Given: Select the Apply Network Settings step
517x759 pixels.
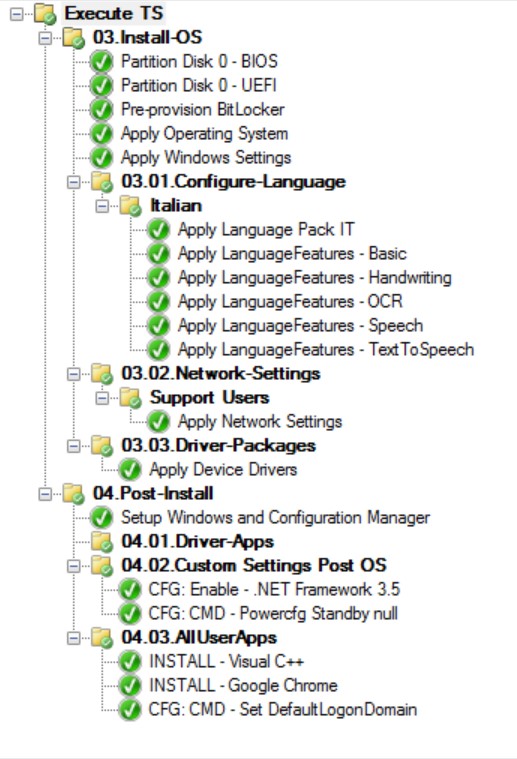Looking at the screenshot, I should tap(260, 422).
